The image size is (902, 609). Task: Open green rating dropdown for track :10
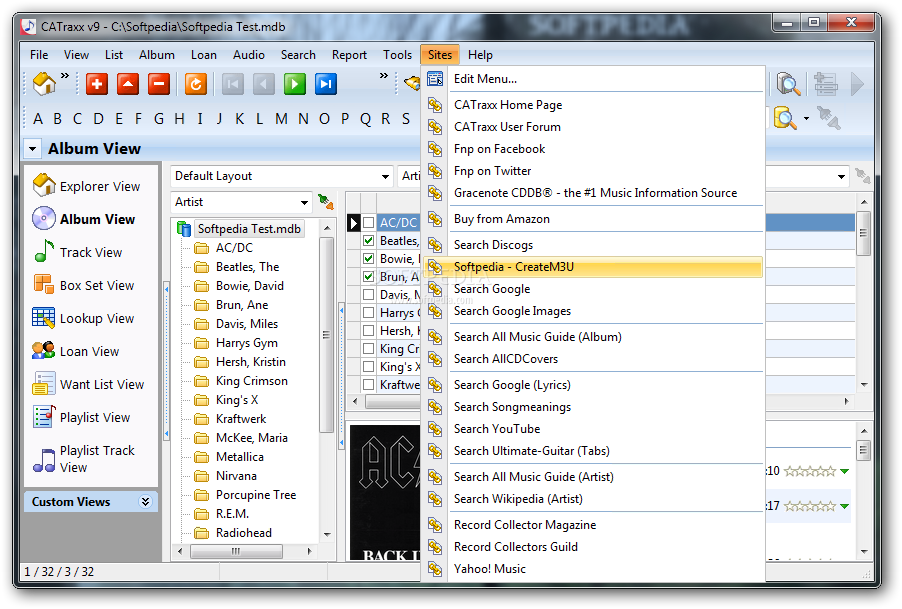point(844,471)
